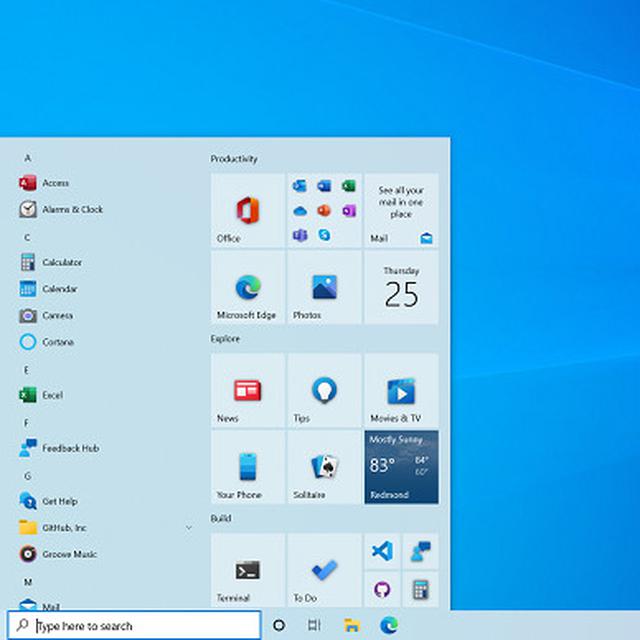This screenshot has width=640, height=640.
Task: Open the Office tile
Action: coord(248,211)
